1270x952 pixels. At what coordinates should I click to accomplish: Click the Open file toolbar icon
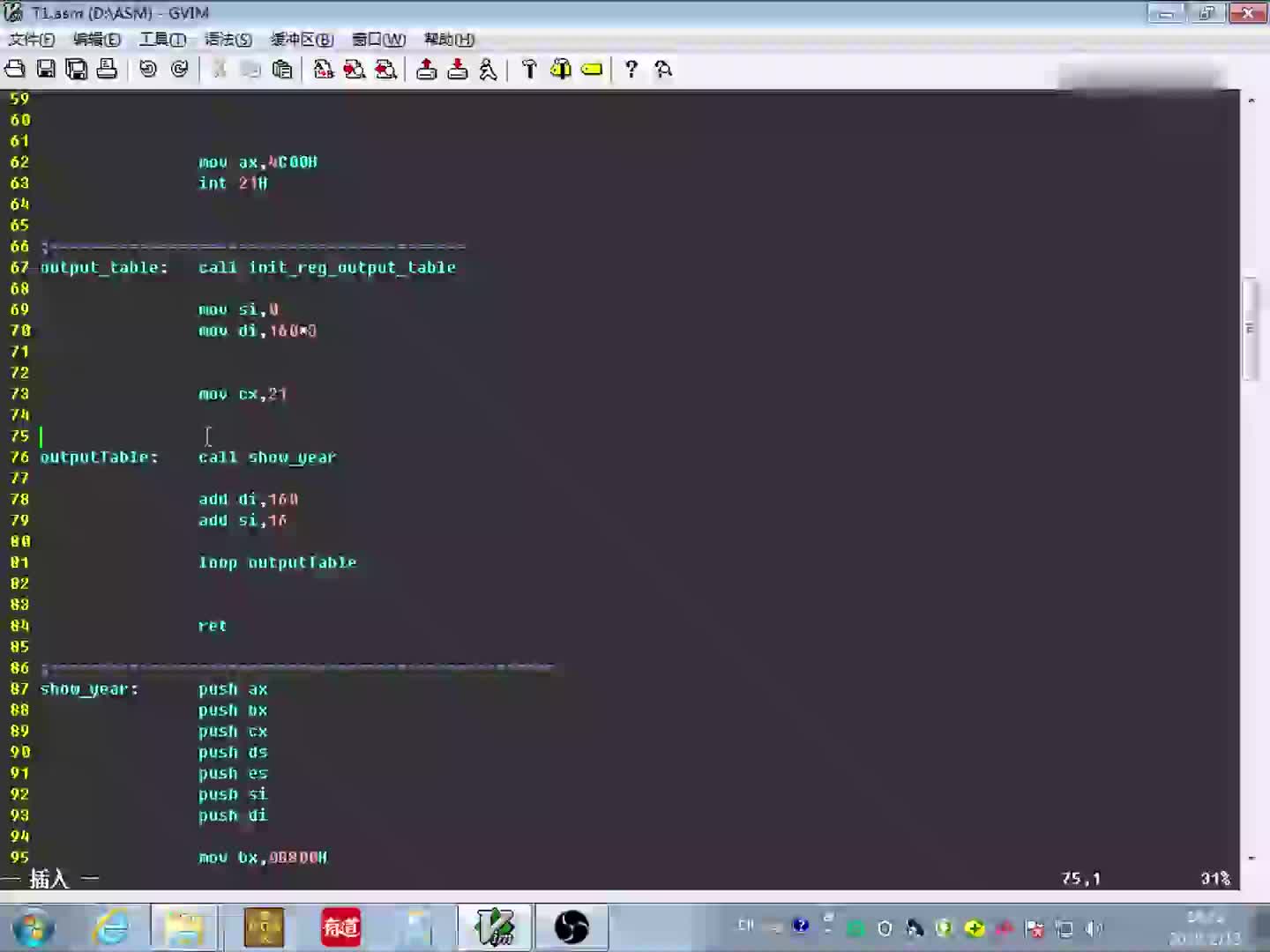15,69
